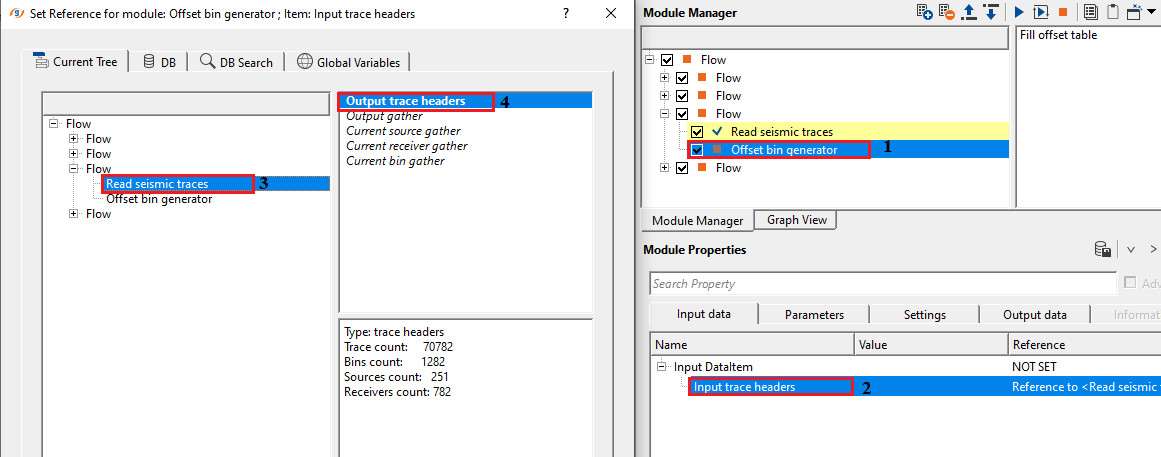Collapse the root Flow in Module Manager

pyautogui.click(x=649, y=59)
